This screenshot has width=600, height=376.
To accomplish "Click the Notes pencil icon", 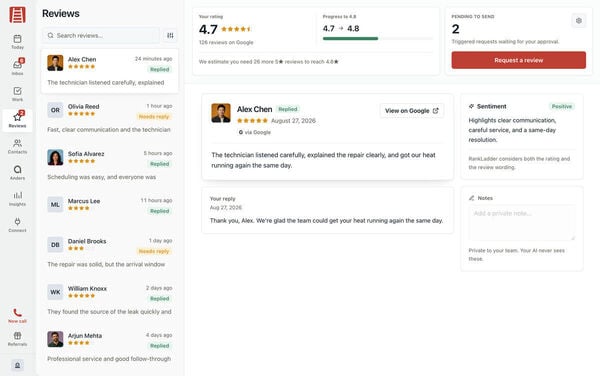I will 471,198.
